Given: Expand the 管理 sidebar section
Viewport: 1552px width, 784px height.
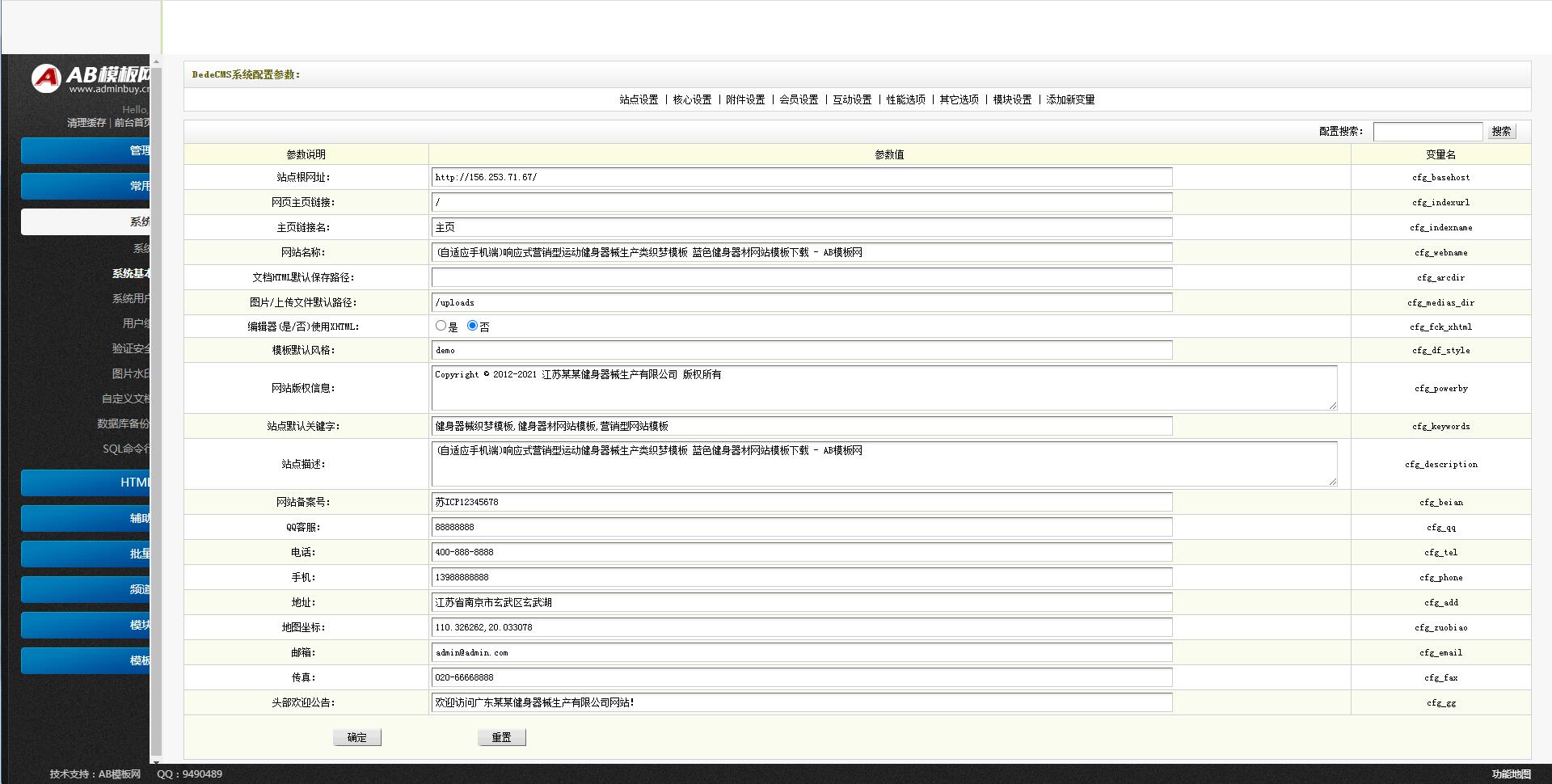Looking at the screenshot, I should point(86,150).
